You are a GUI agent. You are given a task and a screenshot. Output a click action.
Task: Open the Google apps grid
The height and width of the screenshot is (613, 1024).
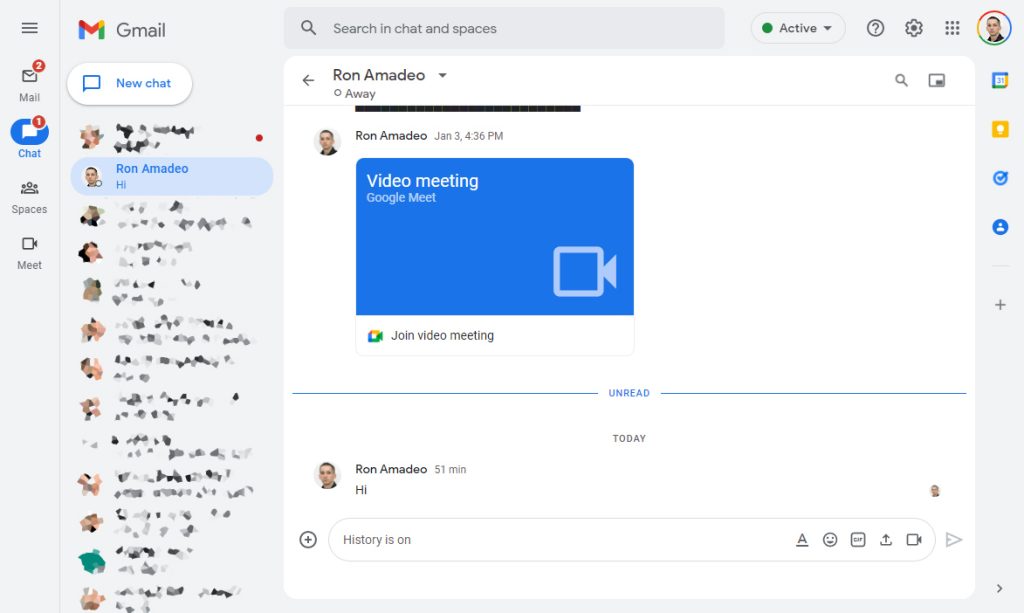pyautogui.click(x=953, y=28)
